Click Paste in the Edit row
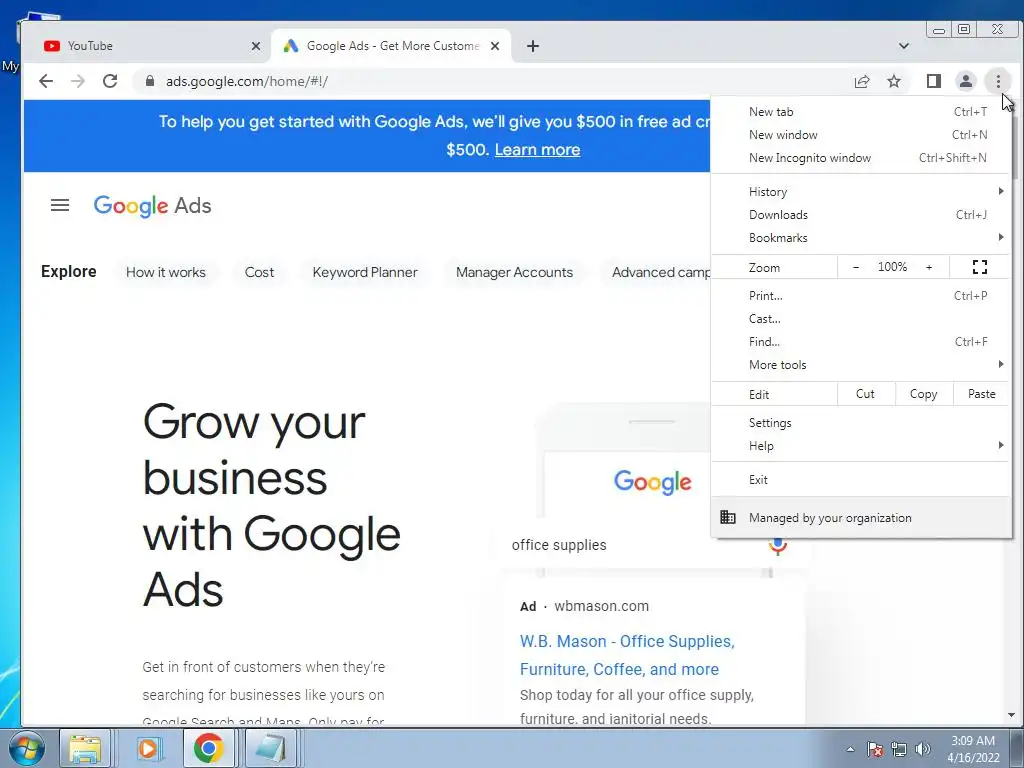1024x768 pixels. (982, 394)
